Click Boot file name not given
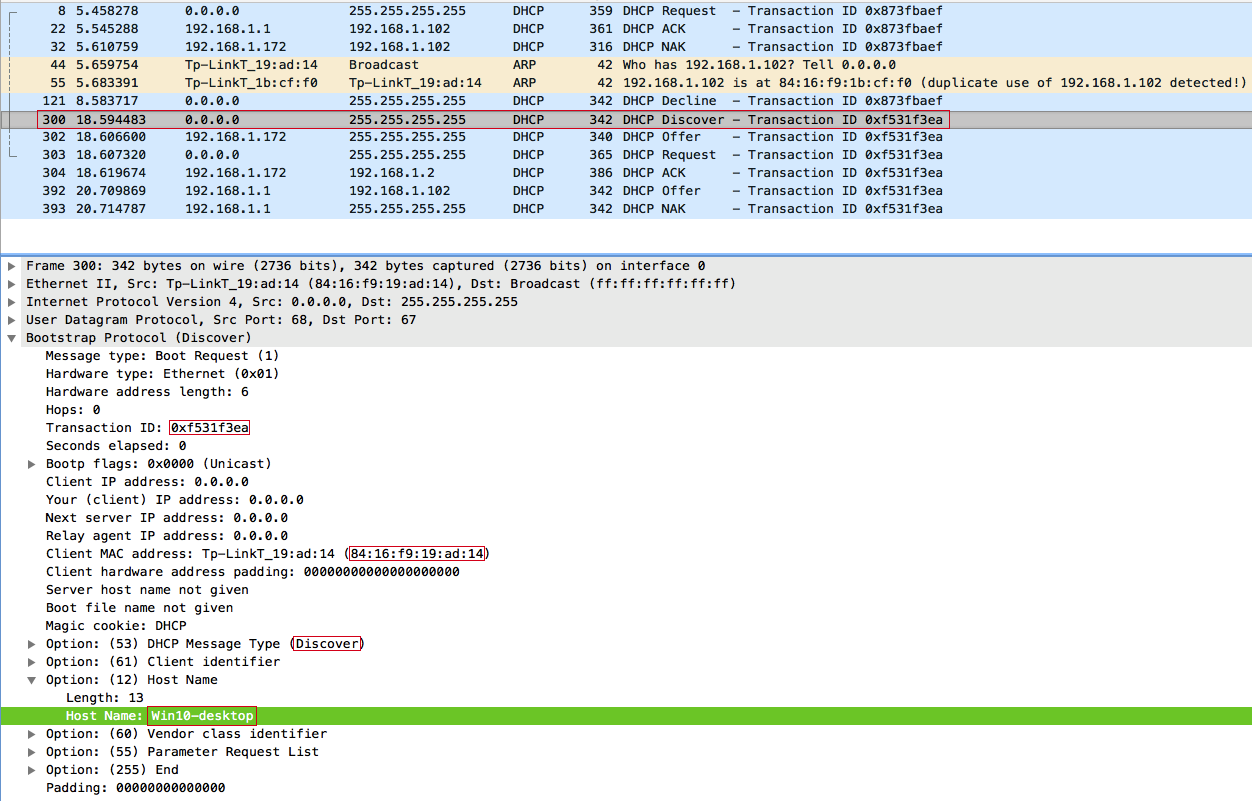This screenshot has height=801, width=1252. tap(139, 608)
